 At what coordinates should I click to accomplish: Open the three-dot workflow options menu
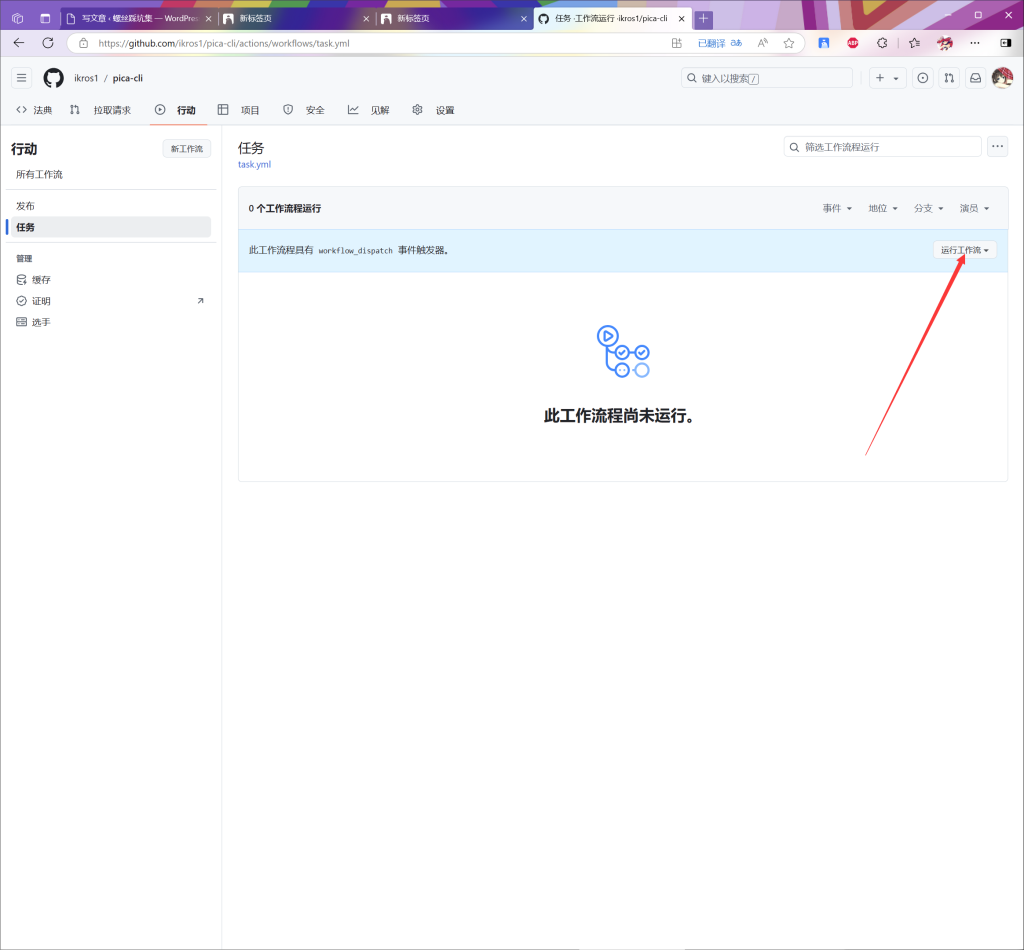click(997, 147)
